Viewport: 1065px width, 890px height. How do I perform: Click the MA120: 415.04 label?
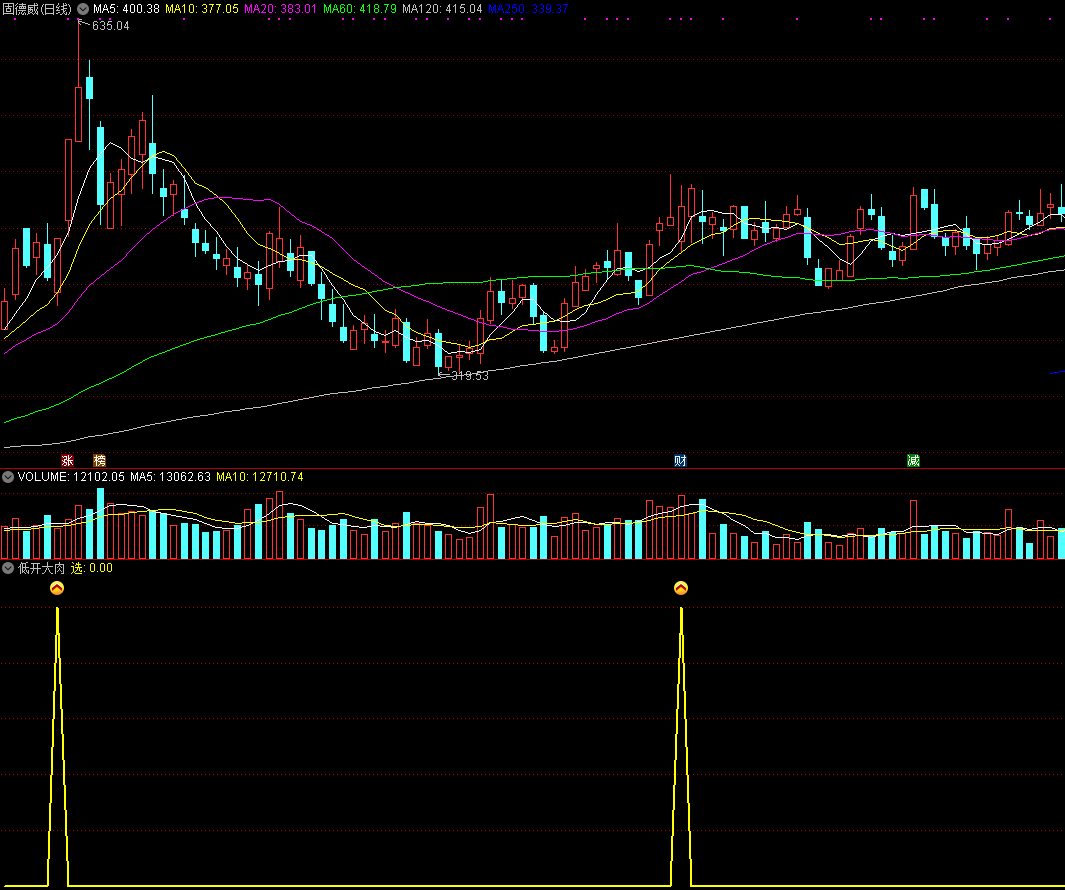pos(442,9)
